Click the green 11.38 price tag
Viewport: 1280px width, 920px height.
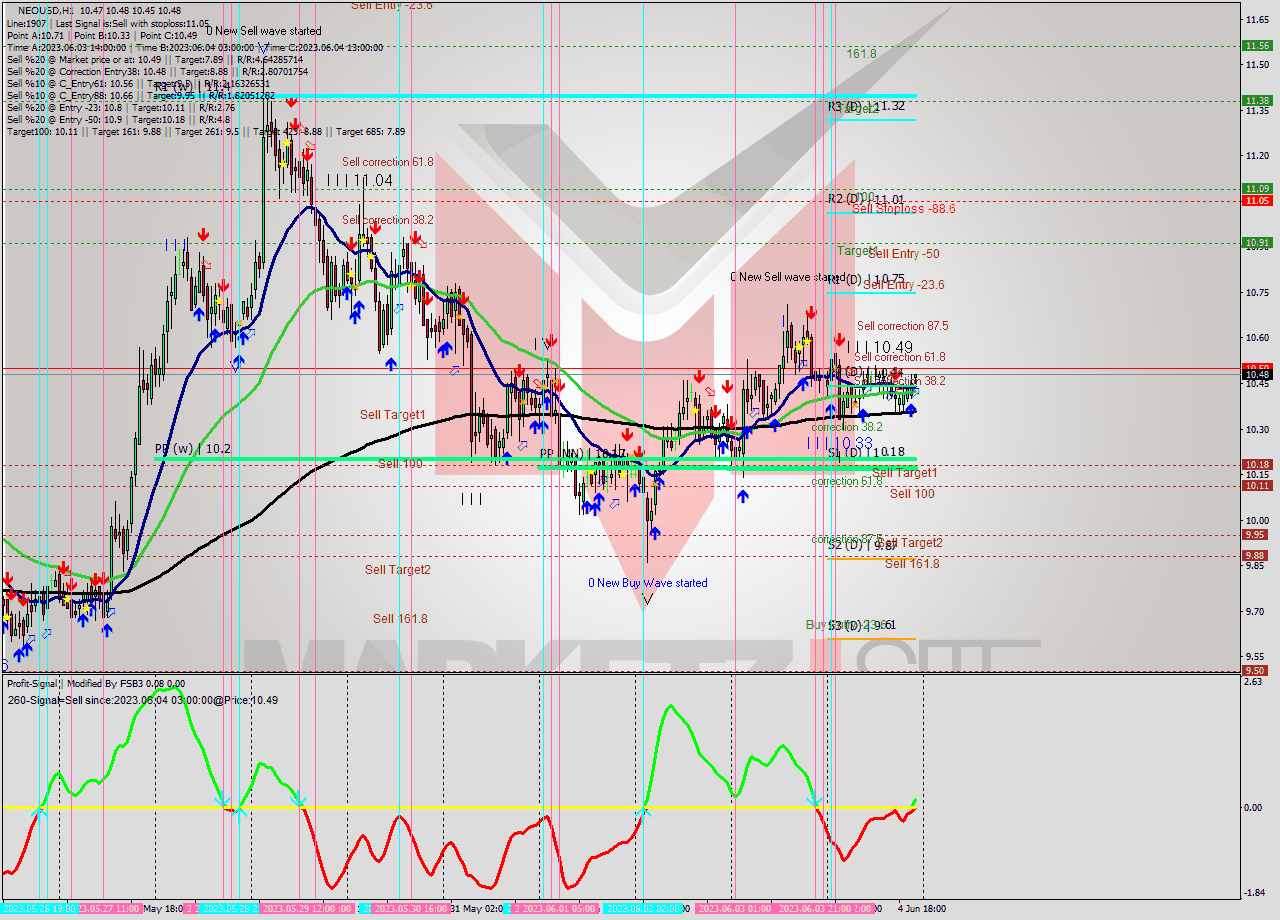click(1257, 100)
